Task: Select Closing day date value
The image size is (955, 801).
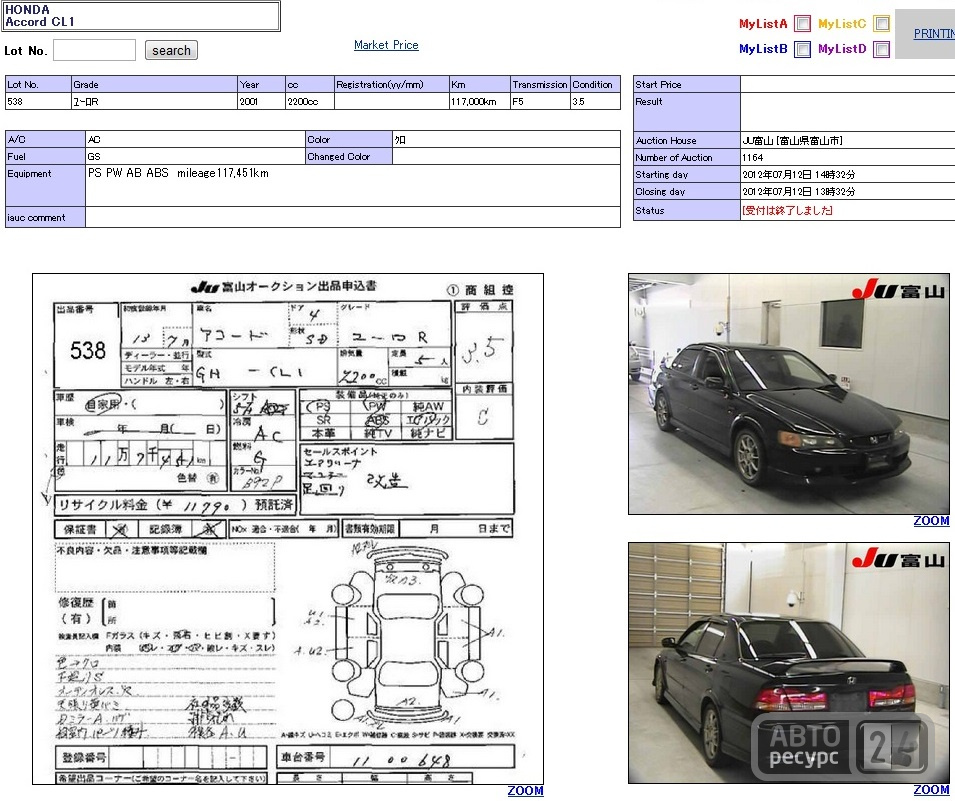Action: 798,191
